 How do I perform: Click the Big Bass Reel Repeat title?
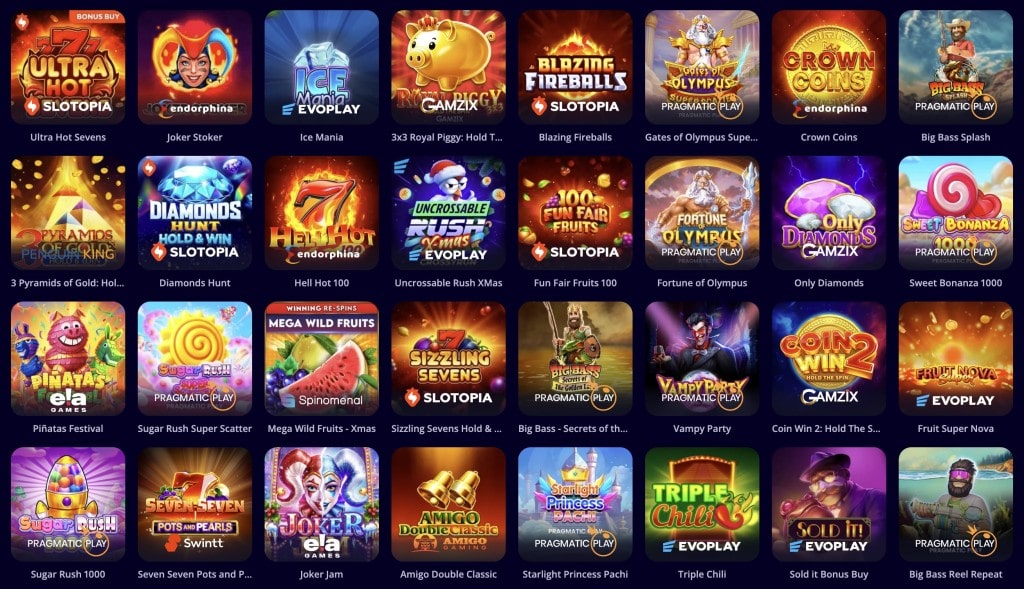pyautogui.click(x=955, y=574)
